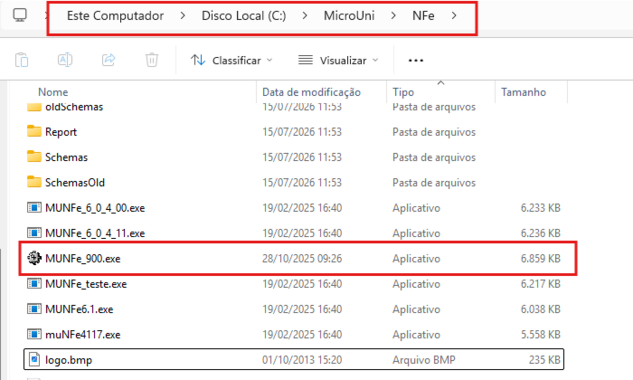The width and height of the screenshot is (633, 380).
Task: Expand chevron after Este Computador breadcrumb
Action: click(183, 16)
